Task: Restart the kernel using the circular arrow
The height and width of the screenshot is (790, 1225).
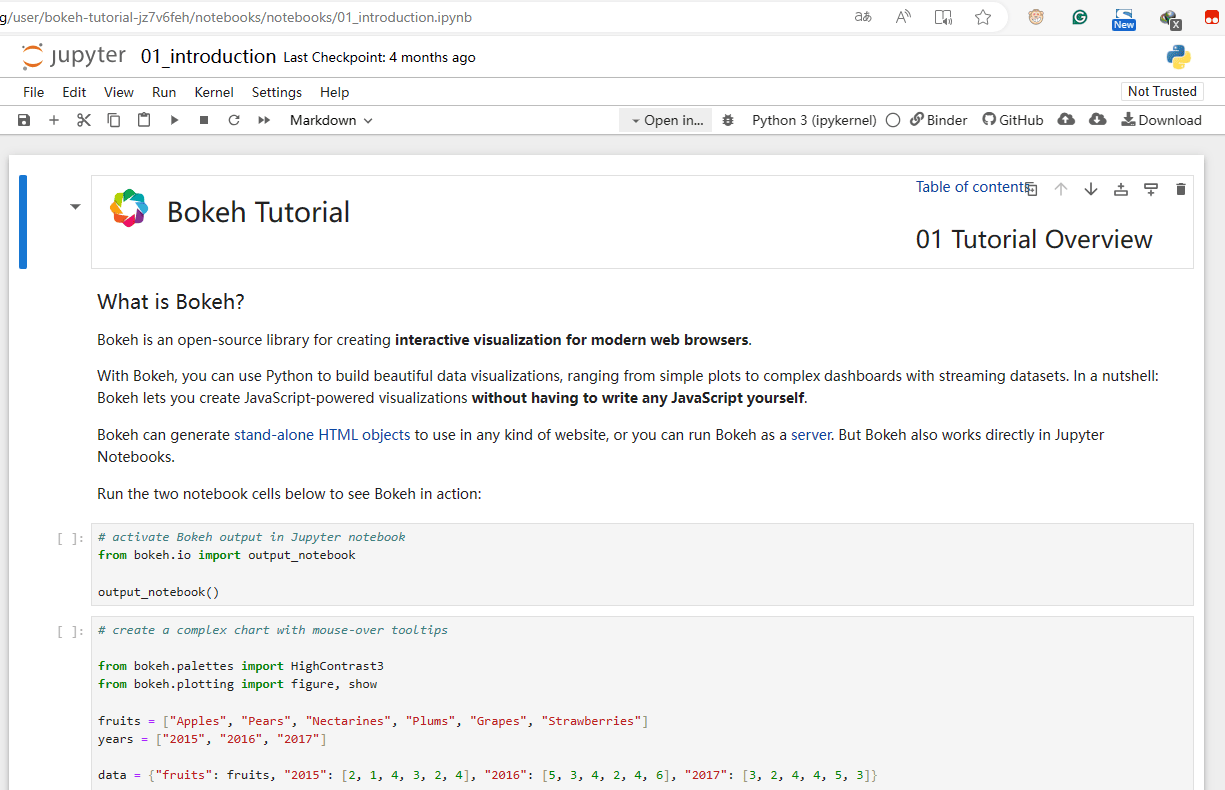Action: pos(234,120)
